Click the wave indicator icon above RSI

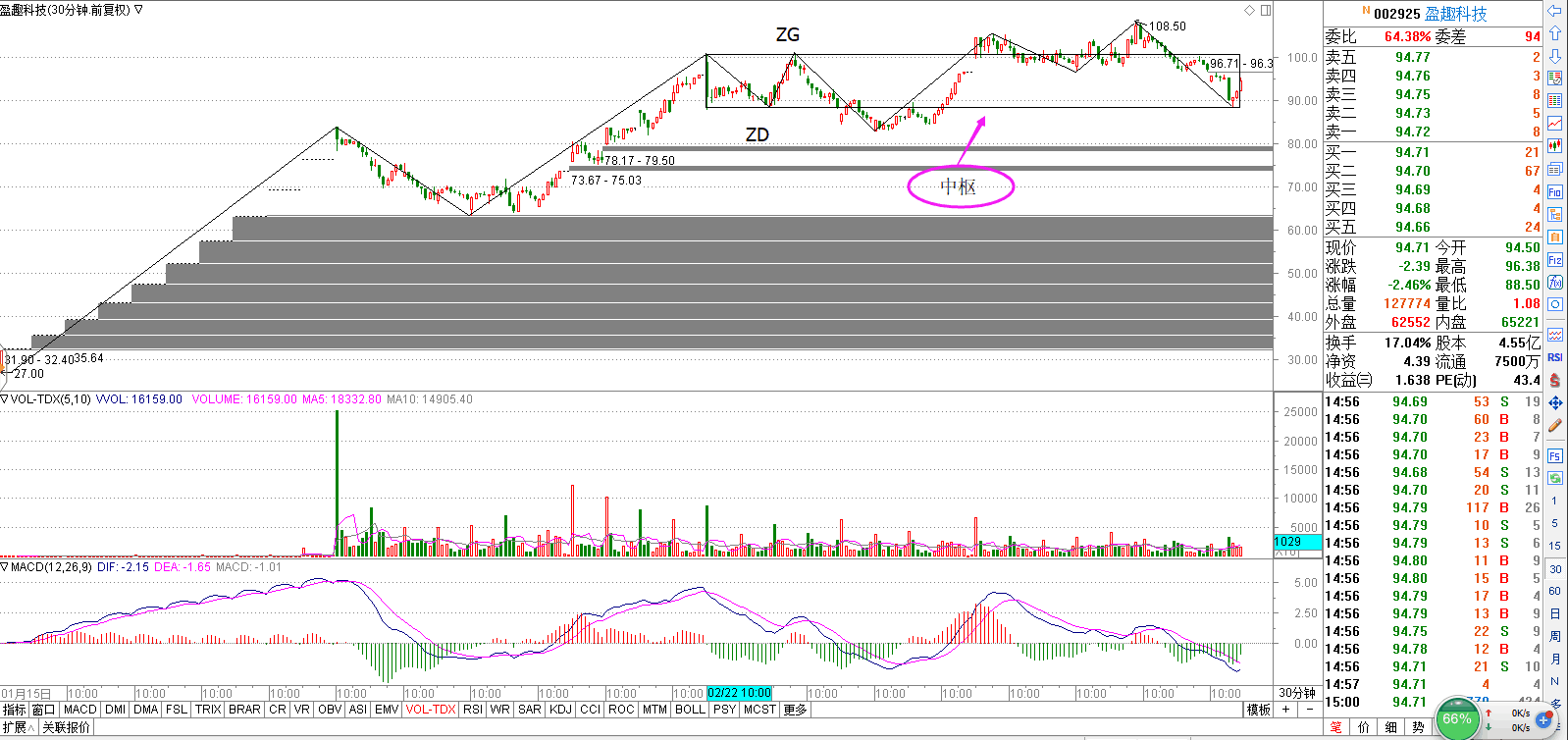tap(1554, 335)
